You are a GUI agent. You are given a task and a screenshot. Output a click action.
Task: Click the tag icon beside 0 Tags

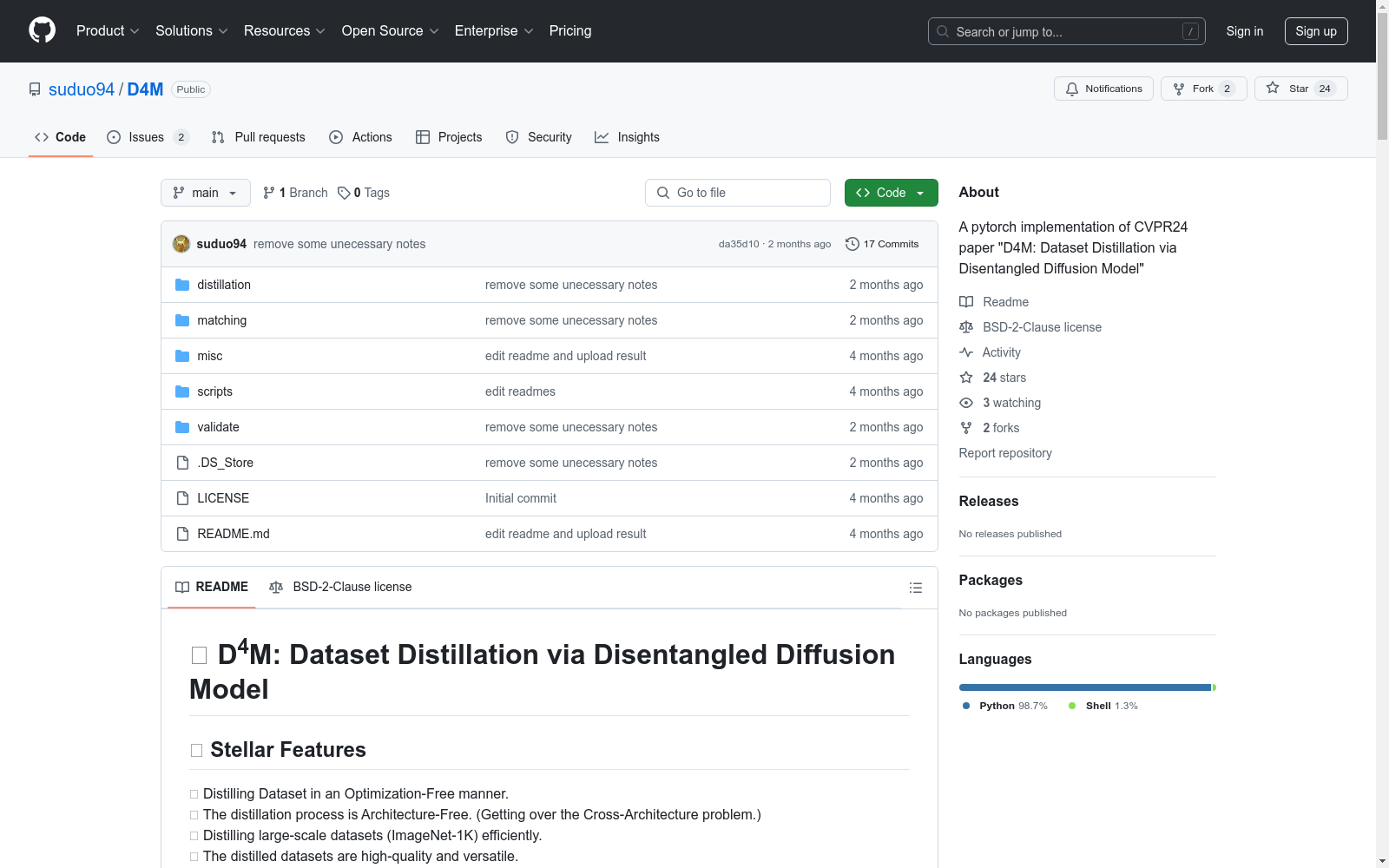pyautogui.click(x=344, y=193)
